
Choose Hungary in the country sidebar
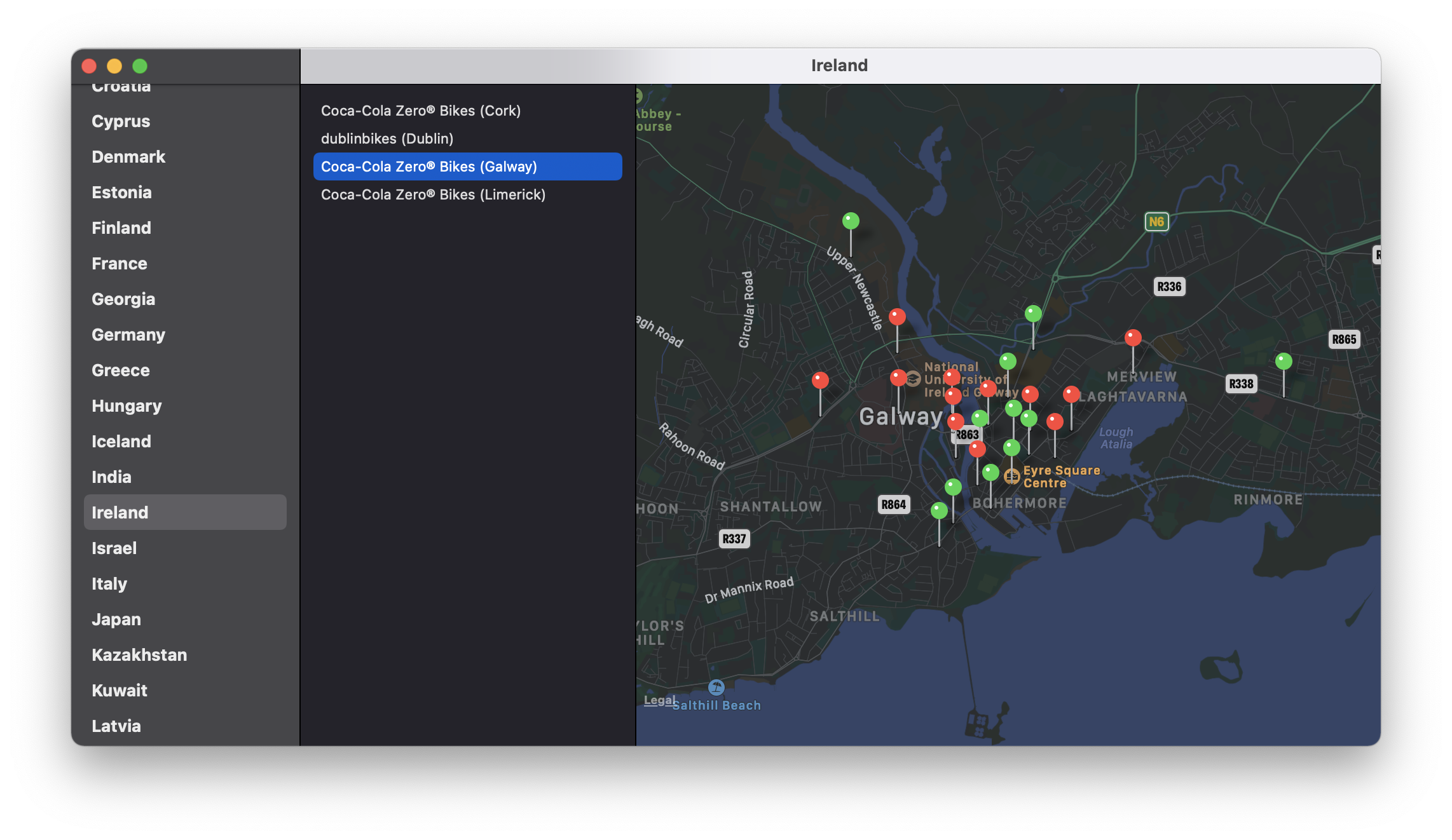pyautogui.click(x=185, y=405)
